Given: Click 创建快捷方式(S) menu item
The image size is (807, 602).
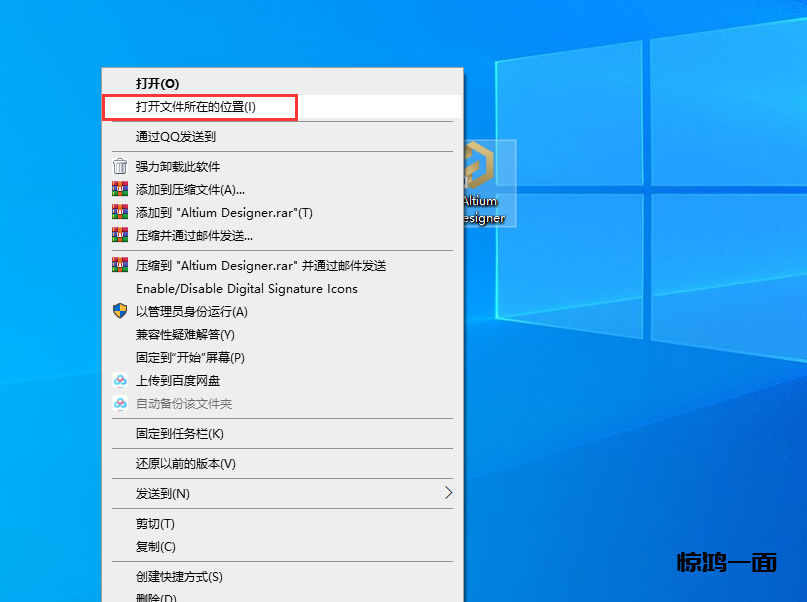Looking at the screenshot, I should click(180, 577).
